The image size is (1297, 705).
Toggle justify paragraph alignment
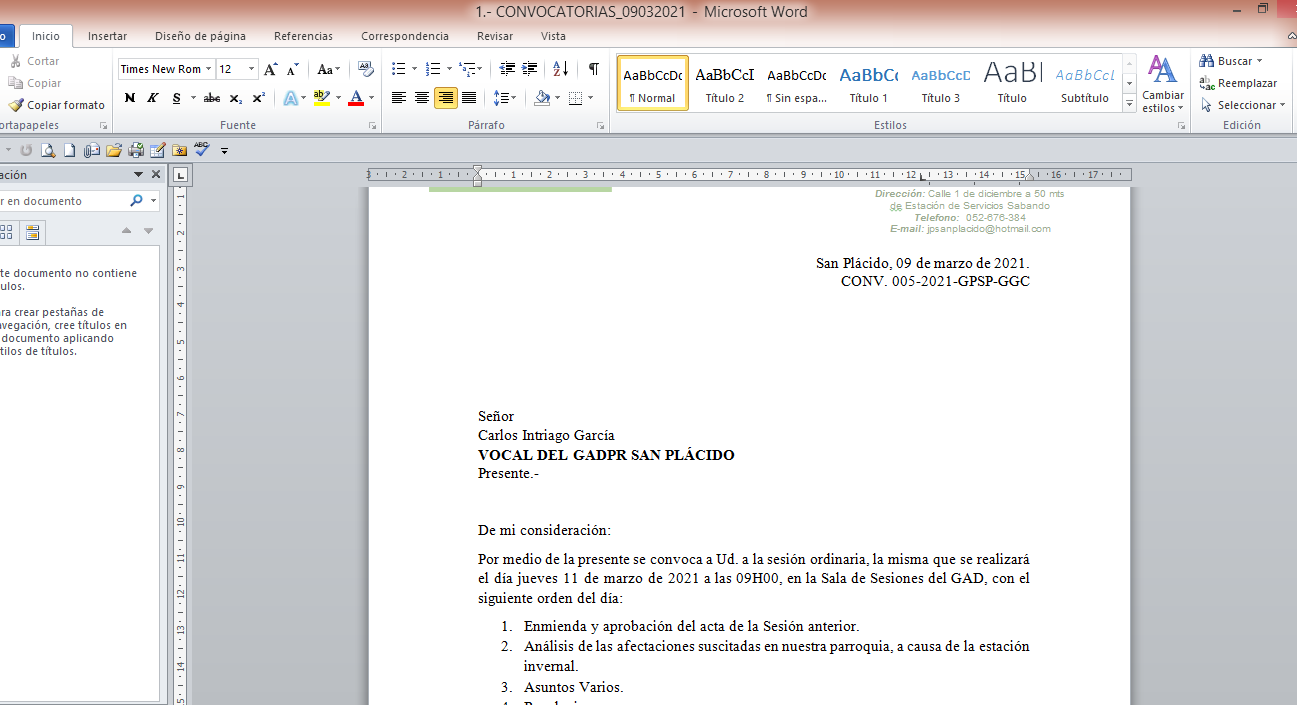(469, 98)
